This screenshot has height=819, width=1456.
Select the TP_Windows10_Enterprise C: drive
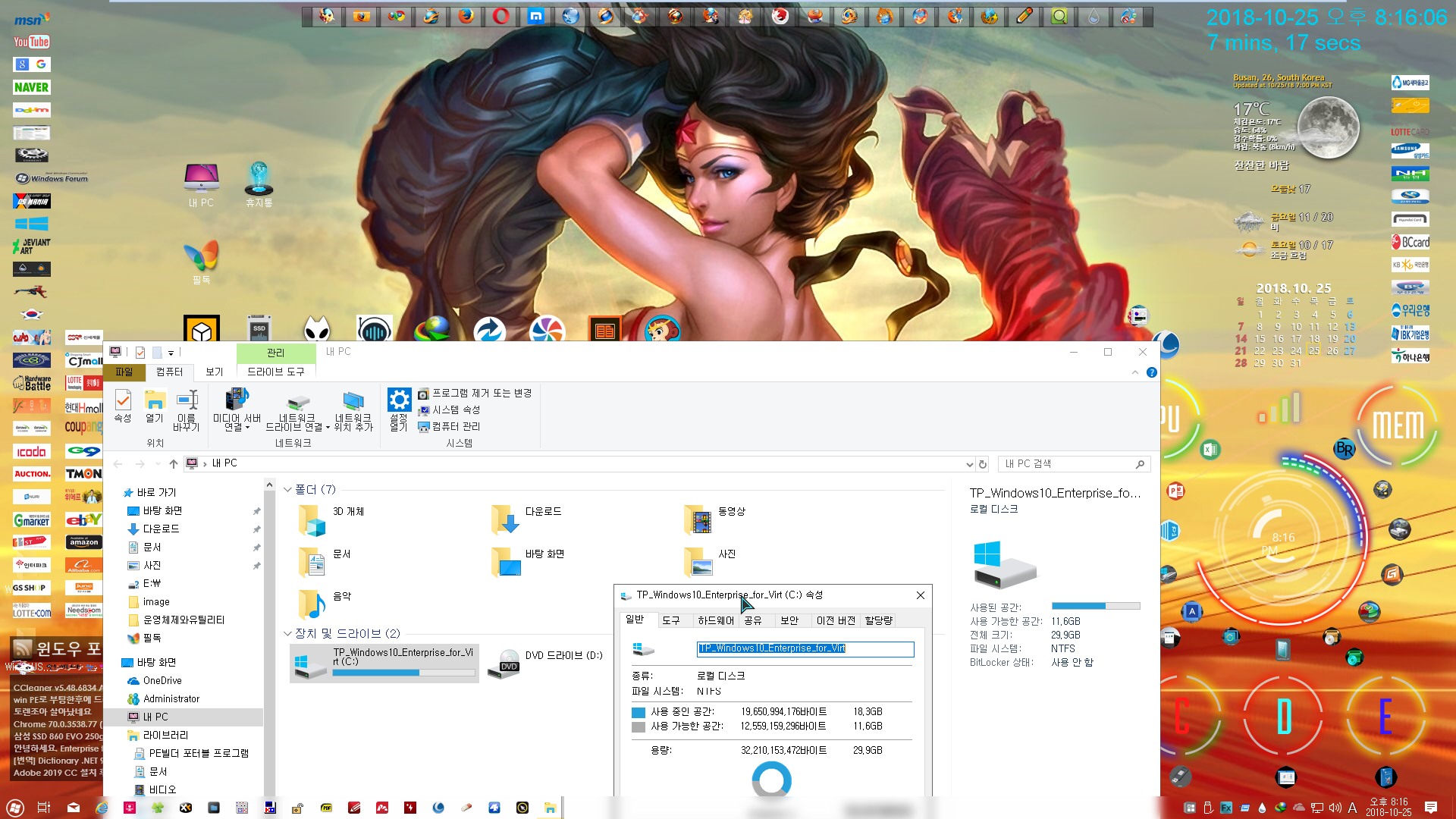click(384, 663)
